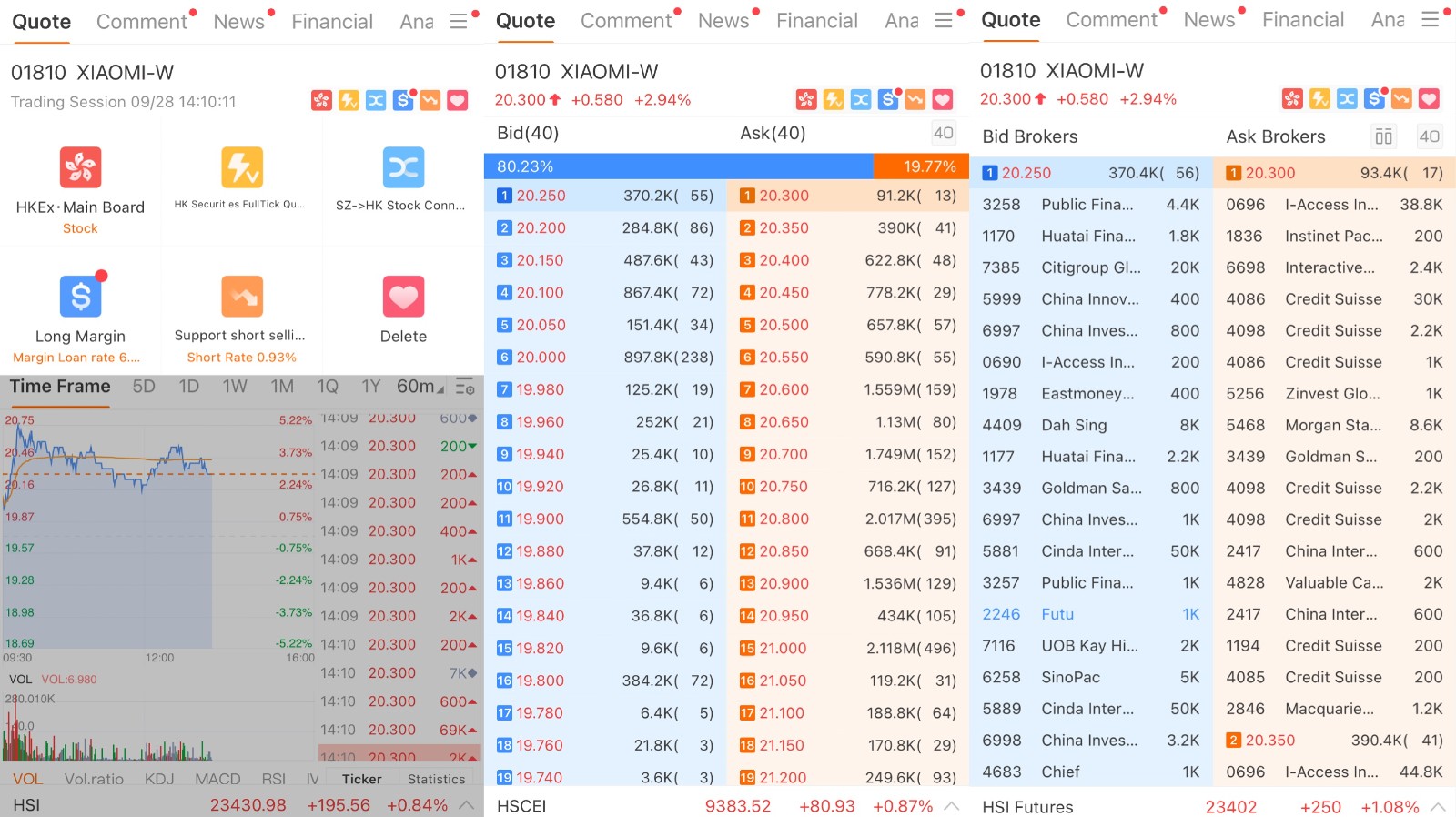The height and width of the screenshot is (817, 1456).
Task: Tap small short-sell icon in Trading Session row
Action: (x=430, y=100)
